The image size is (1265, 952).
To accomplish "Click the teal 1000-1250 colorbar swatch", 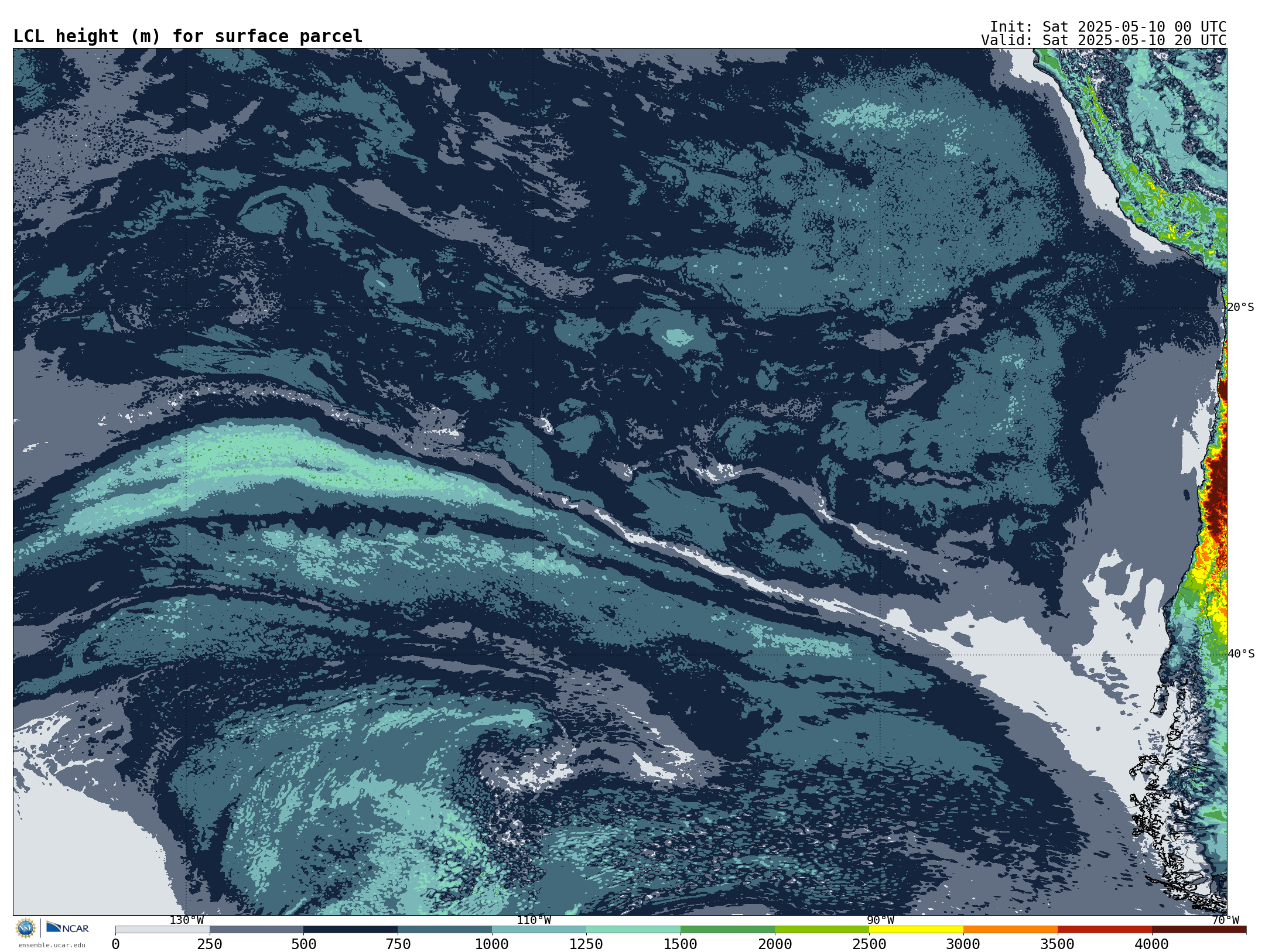I will [x=539, y=930].
